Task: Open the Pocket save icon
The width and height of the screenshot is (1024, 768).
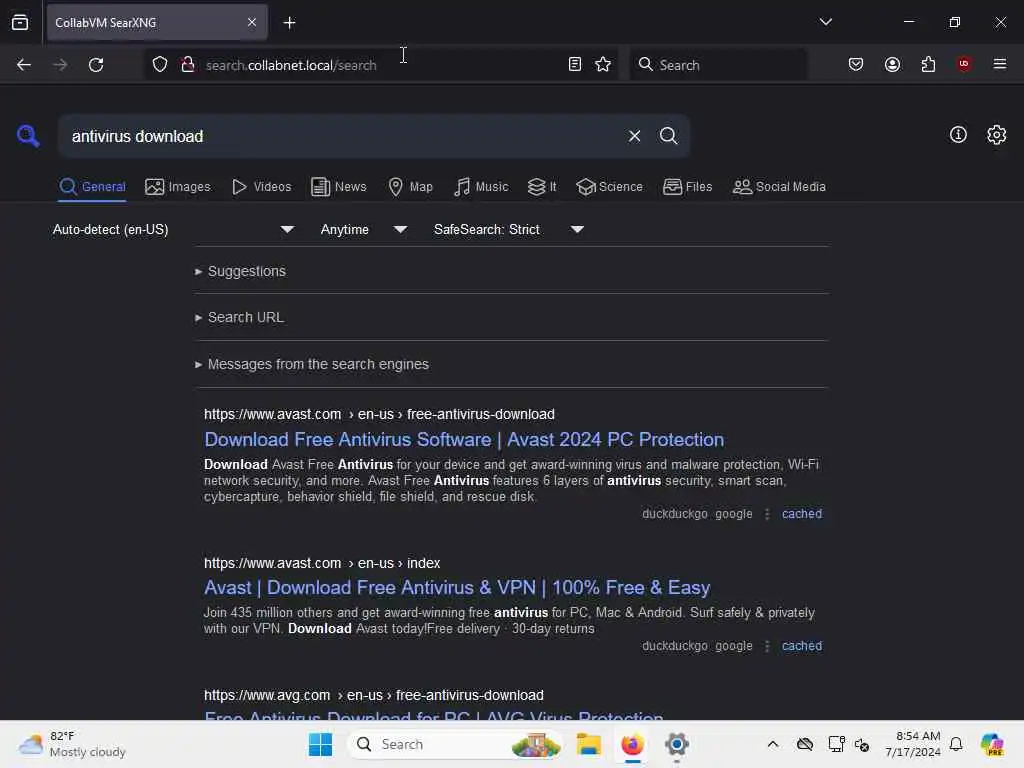Action: coord(856,64)
